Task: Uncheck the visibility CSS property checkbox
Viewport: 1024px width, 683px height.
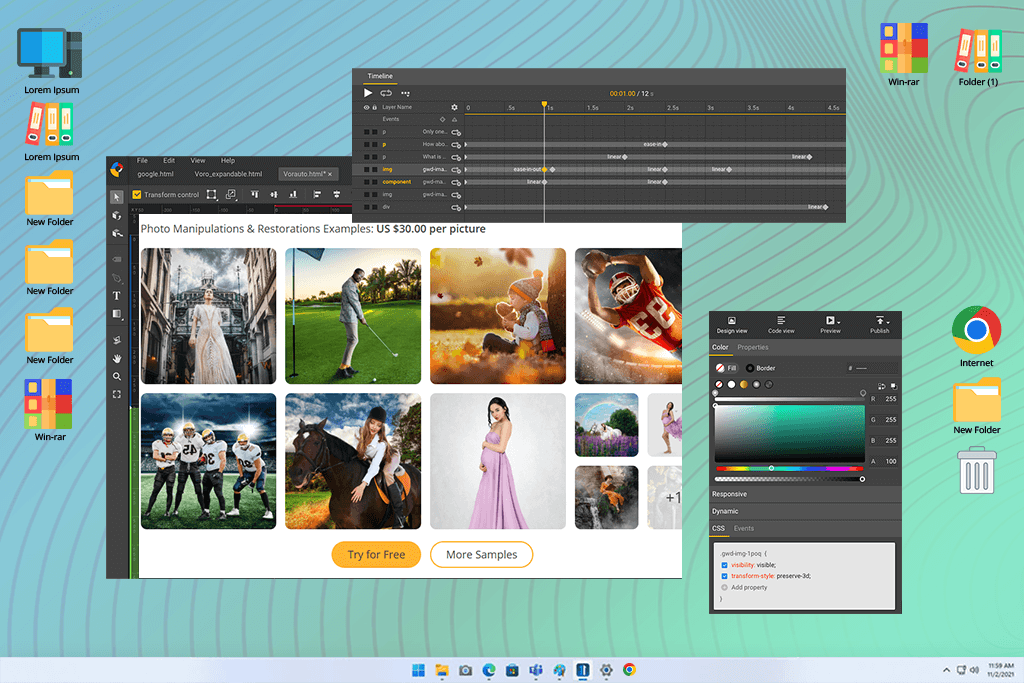Action: tap(725, 565)
